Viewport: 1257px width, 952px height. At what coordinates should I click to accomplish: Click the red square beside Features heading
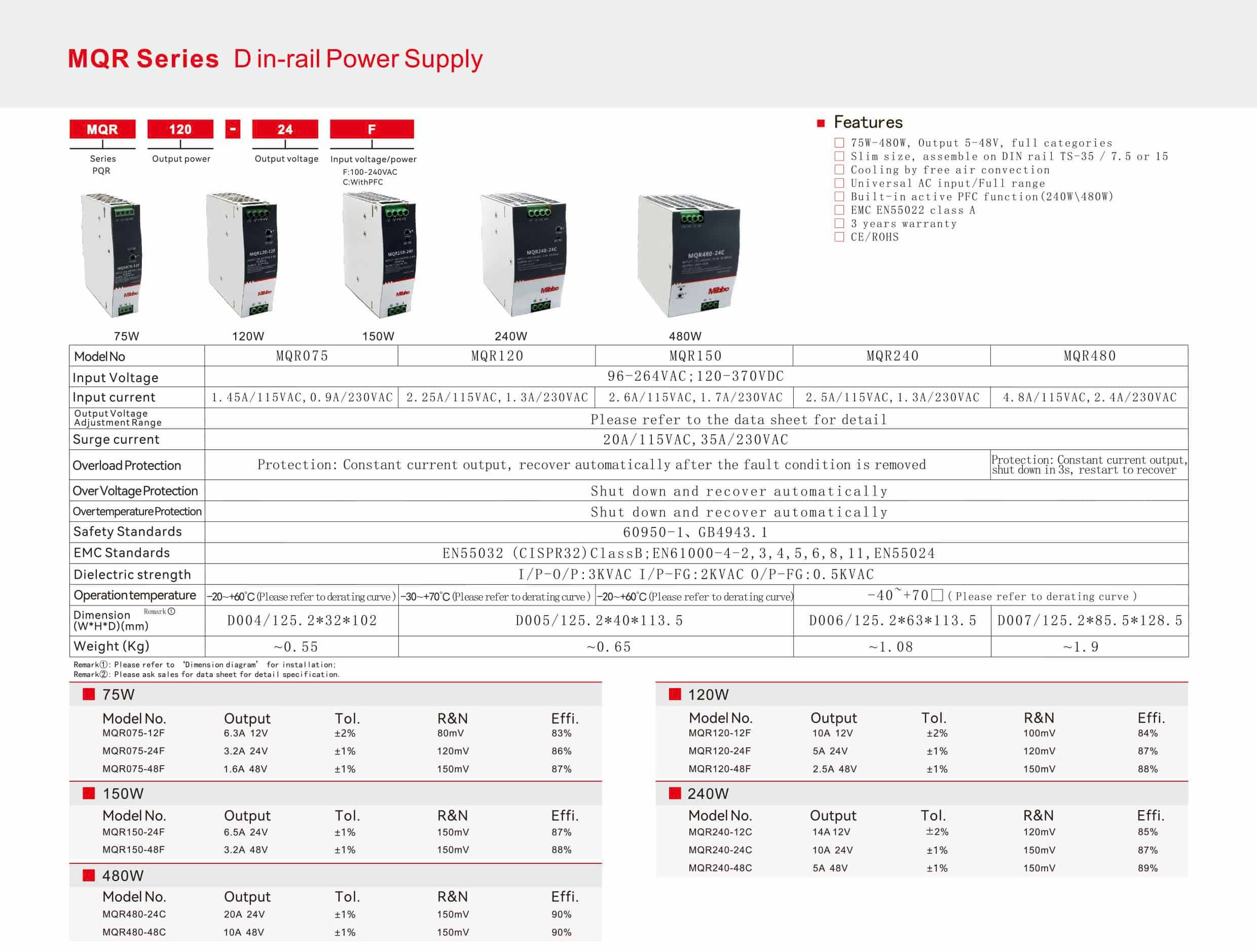point(821,123)
